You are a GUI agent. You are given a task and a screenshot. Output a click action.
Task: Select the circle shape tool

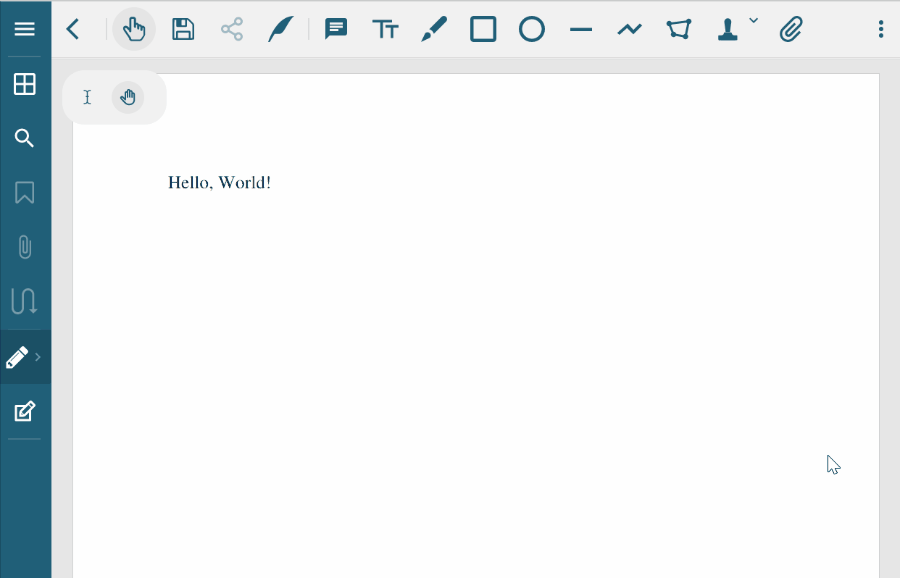point(532,29)
